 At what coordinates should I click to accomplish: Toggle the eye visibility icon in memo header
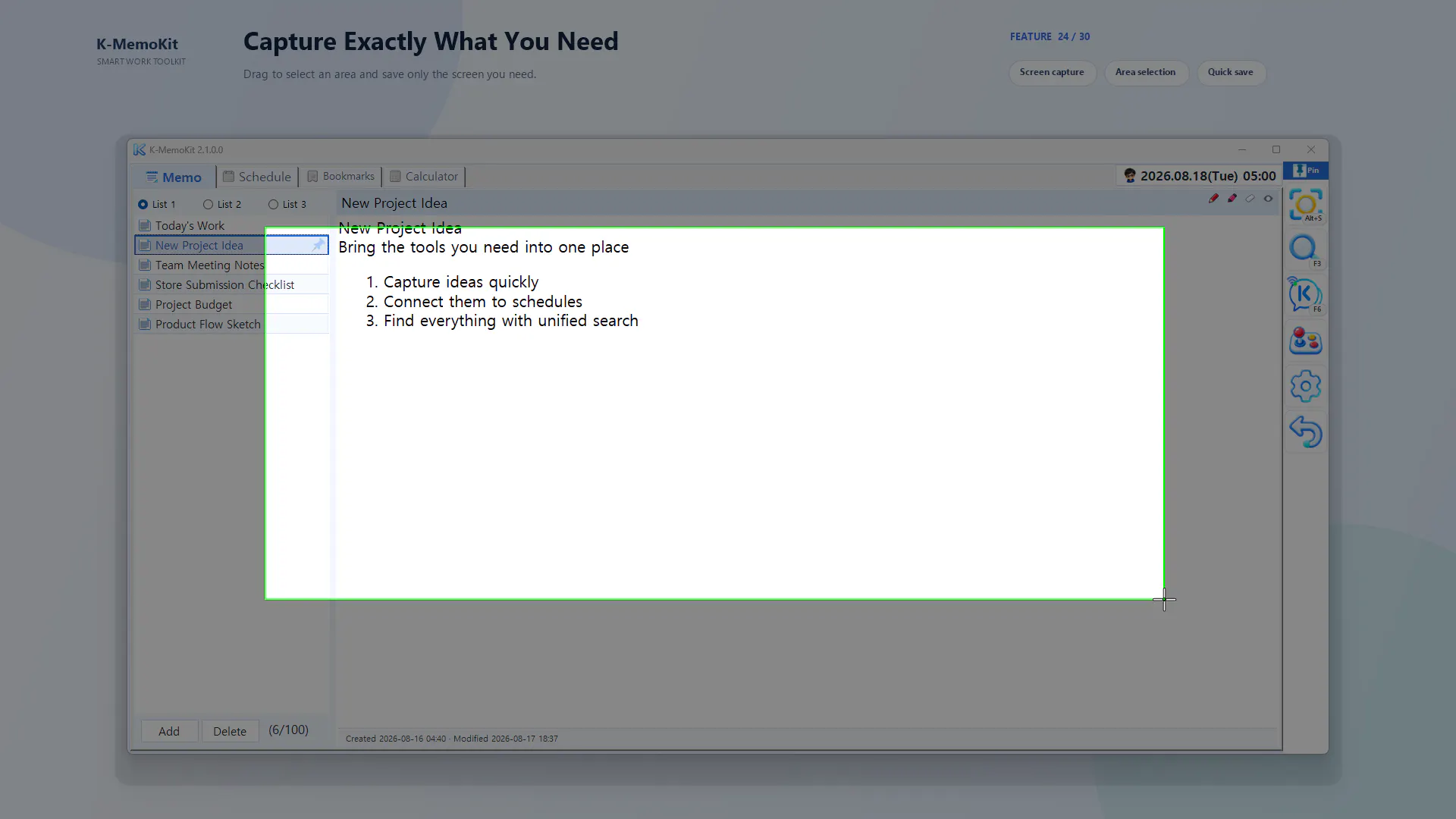[1268, 199]
